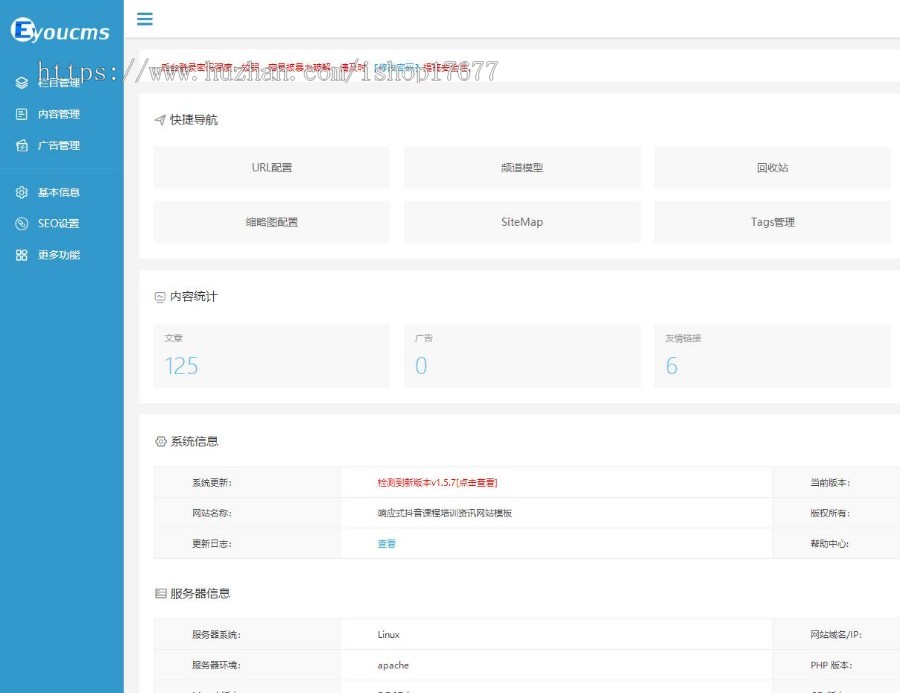Open the 友情链接 count card showing 6
Image resolution: width=900 pixels, height=693 pixels.
point(773,356)
